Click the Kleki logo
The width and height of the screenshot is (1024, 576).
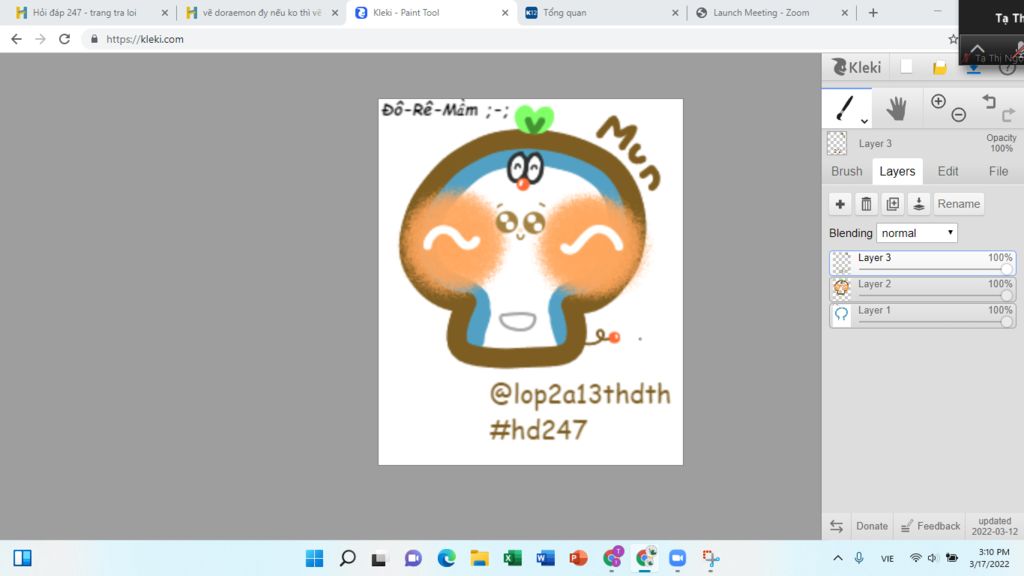click(x=856, y=67)
